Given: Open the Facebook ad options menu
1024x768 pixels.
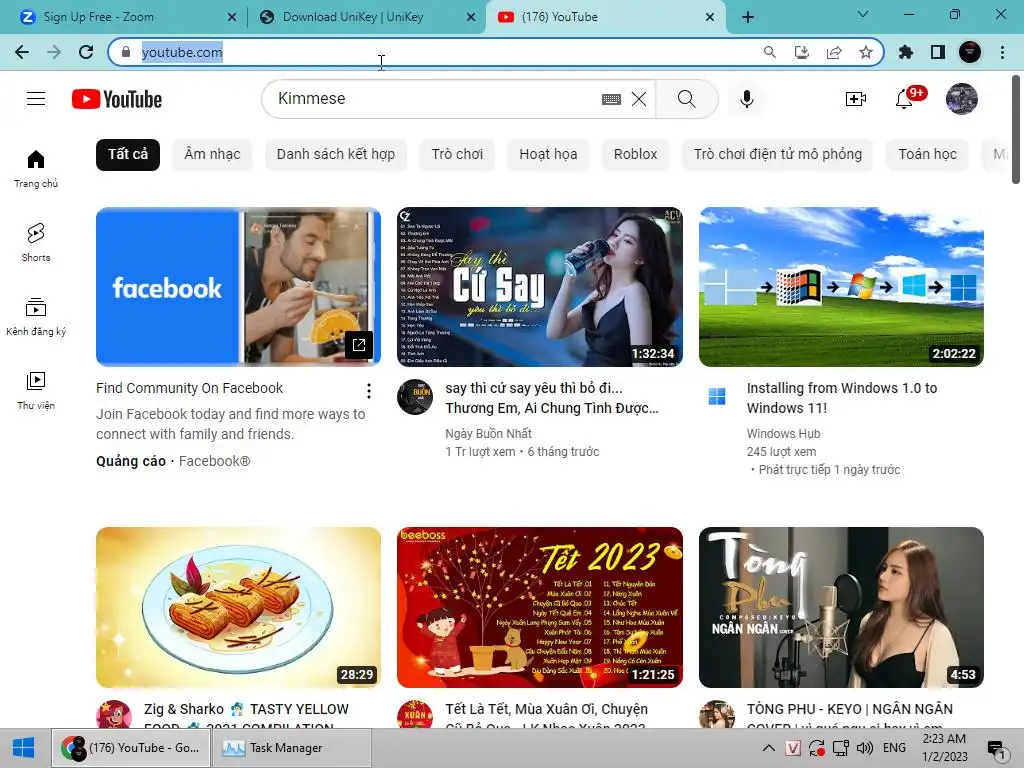Looking at the screenshot, I should click(x=369, y=391).
